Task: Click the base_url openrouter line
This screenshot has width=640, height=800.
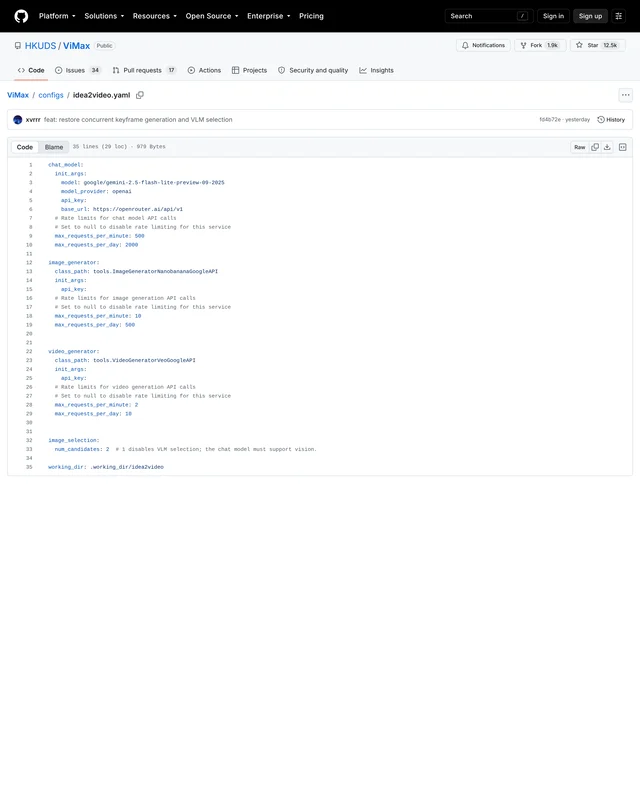Action: 121,209
